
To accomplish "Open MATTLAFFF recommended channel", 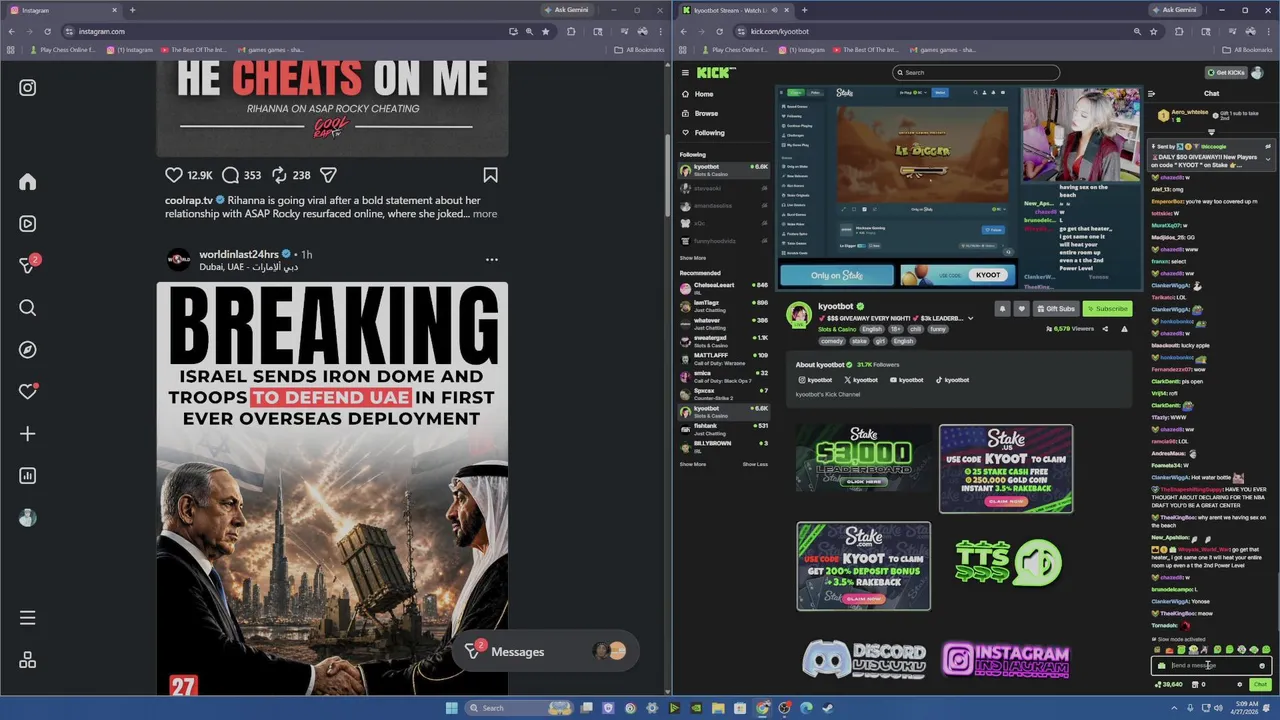I will (x=724, y=358).
